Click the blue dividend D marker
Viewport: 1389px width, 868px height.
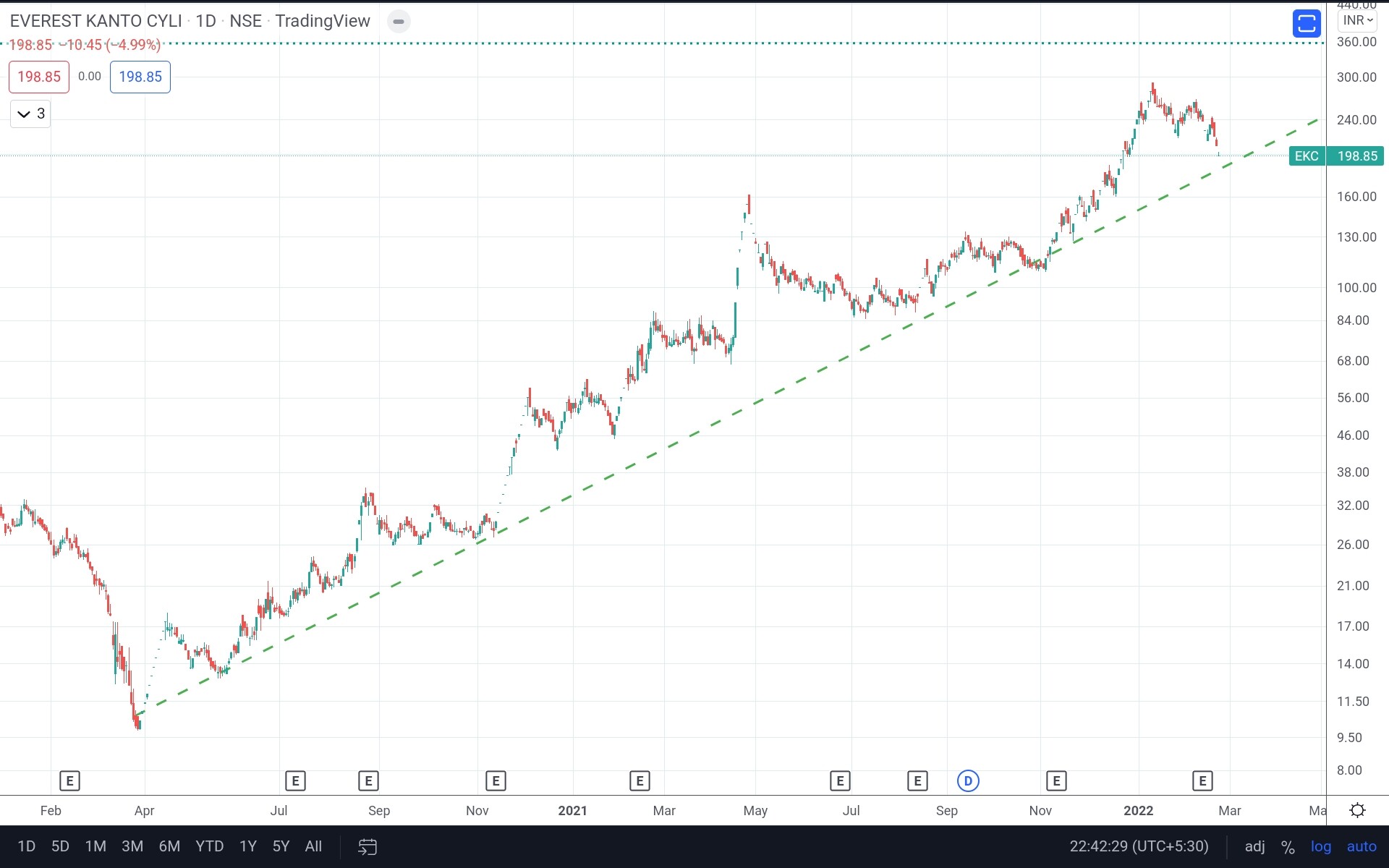pos(968,781)
